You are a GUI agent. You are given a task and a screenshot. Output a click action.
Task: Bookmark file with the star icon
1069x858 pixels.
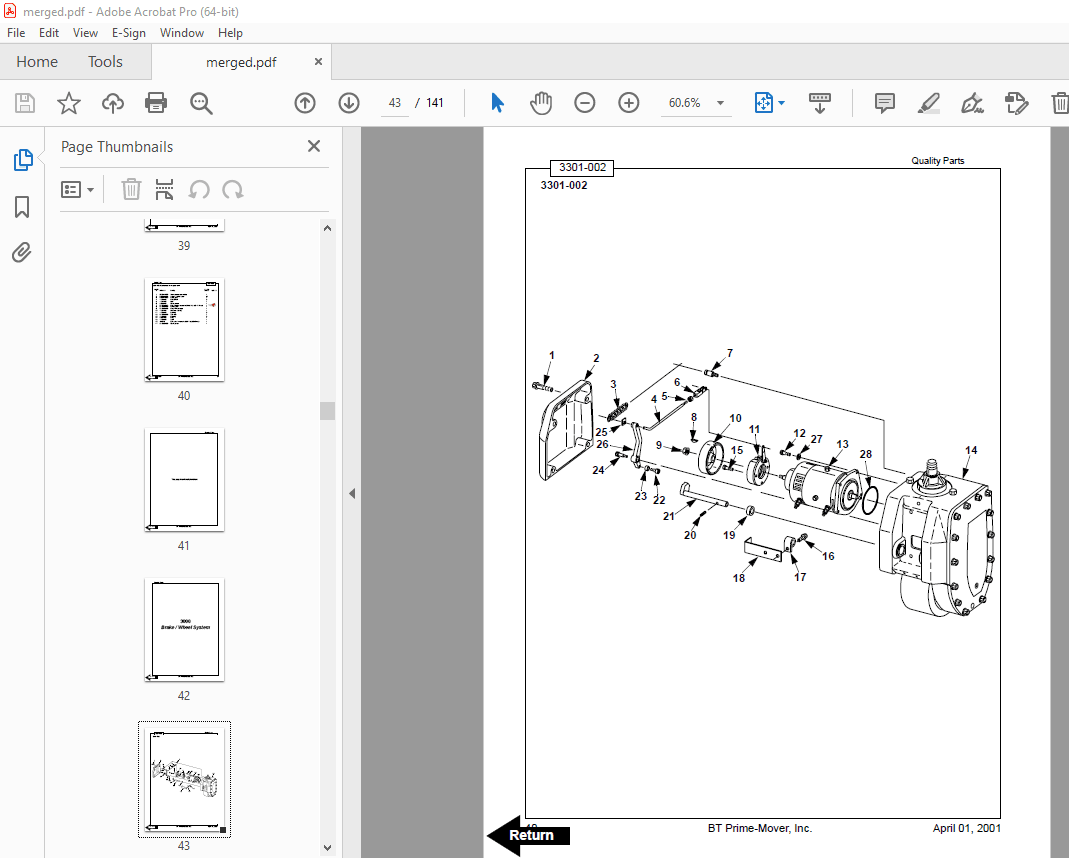(68, 103)
